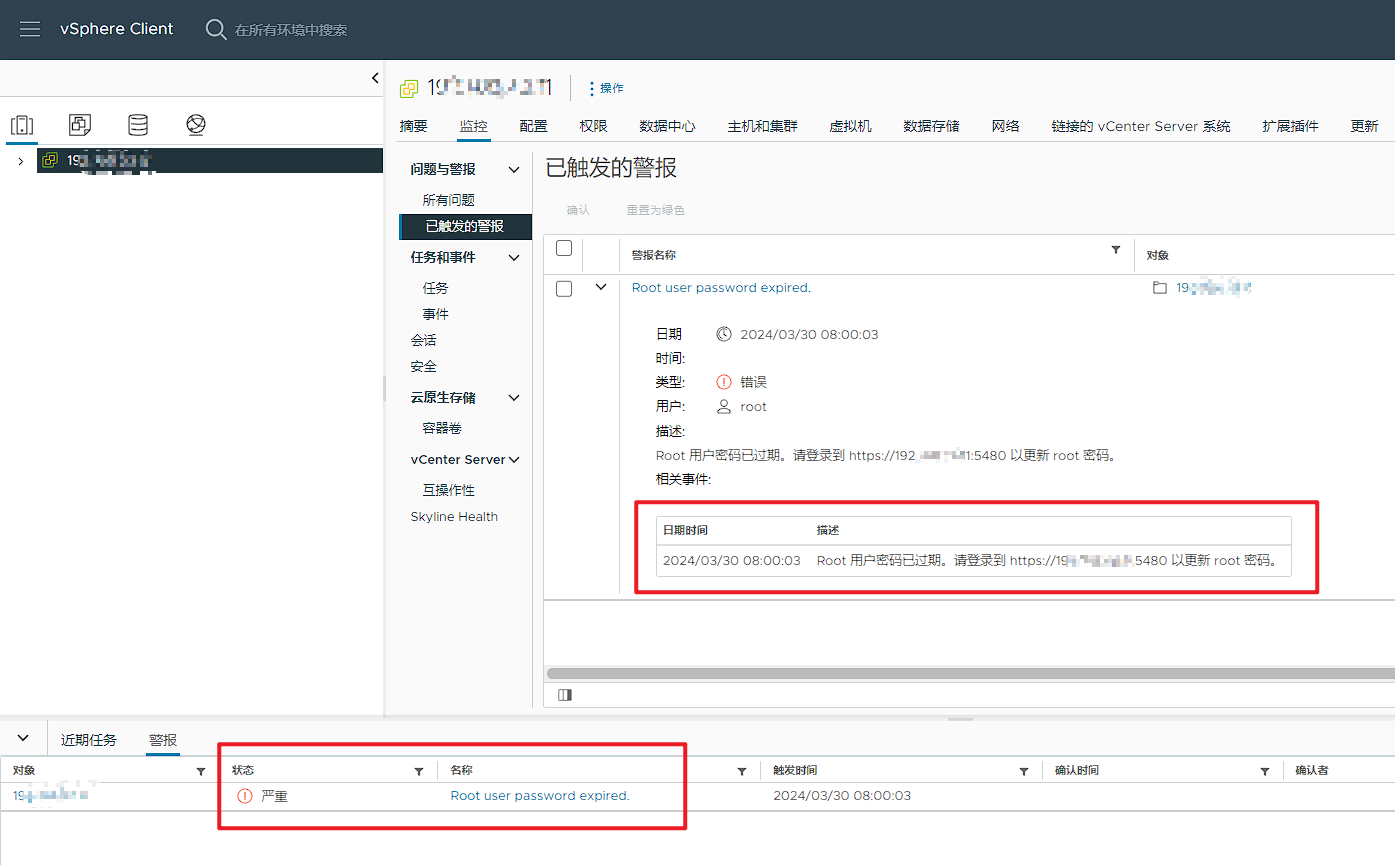
Task: Filter the bottom 名称 column
Action: 742,771
